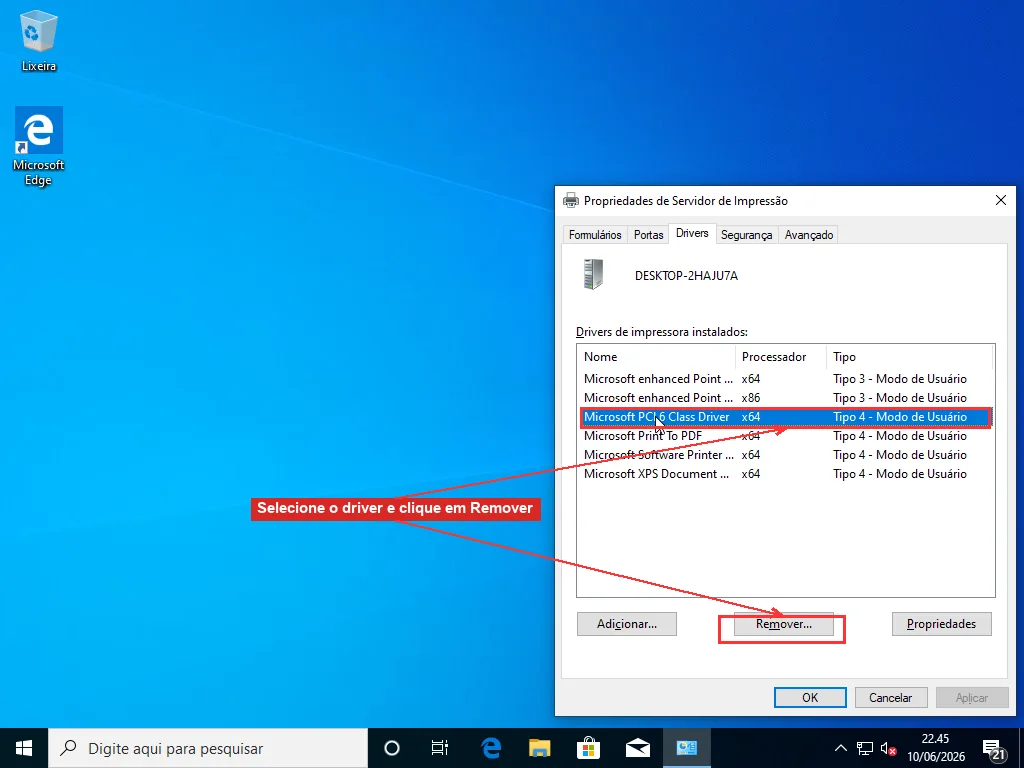This screenshot has width=1024, height=768.
Task: Open the Windows Start menu
Action: pyautogui.click(x=24, y=748)
